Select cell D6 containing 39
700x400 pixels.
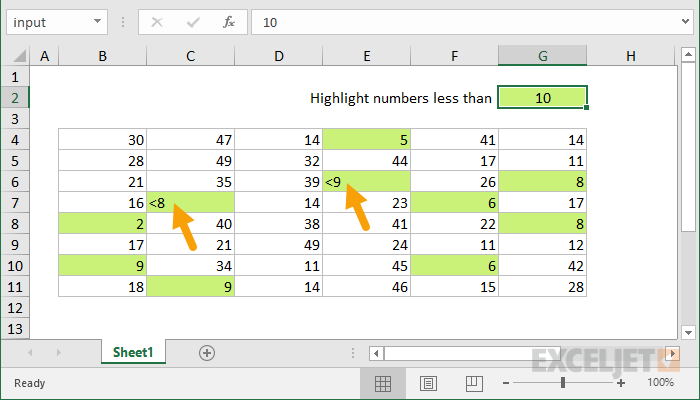[x=279, y=182]
